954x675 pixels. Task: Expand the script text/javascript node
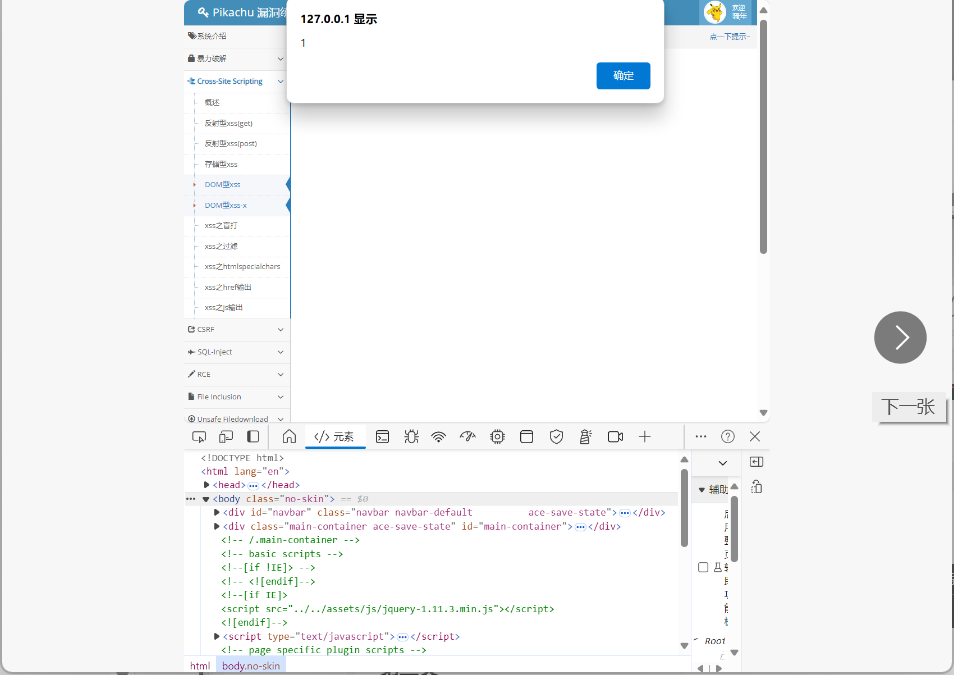click(x=217, y=636)
